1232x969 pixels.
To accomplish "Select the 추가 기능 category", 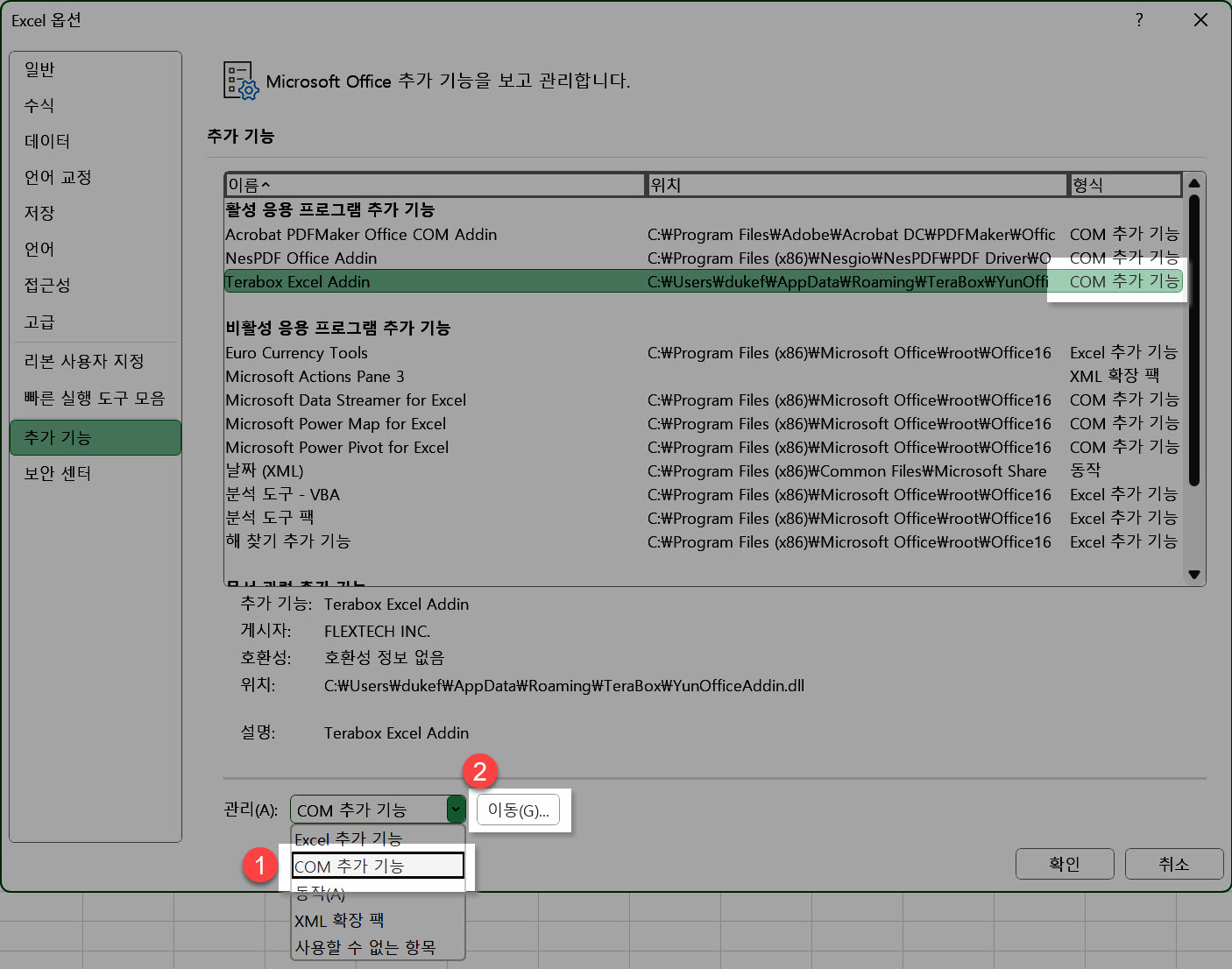I will tap(96, 437).
